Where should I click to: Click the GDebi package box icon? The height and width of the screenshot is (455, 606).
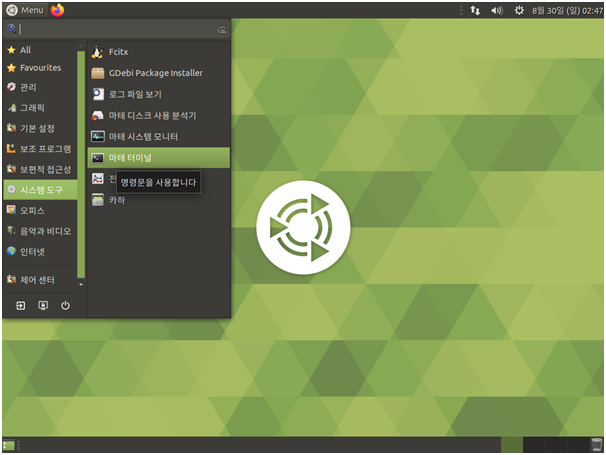97,73
